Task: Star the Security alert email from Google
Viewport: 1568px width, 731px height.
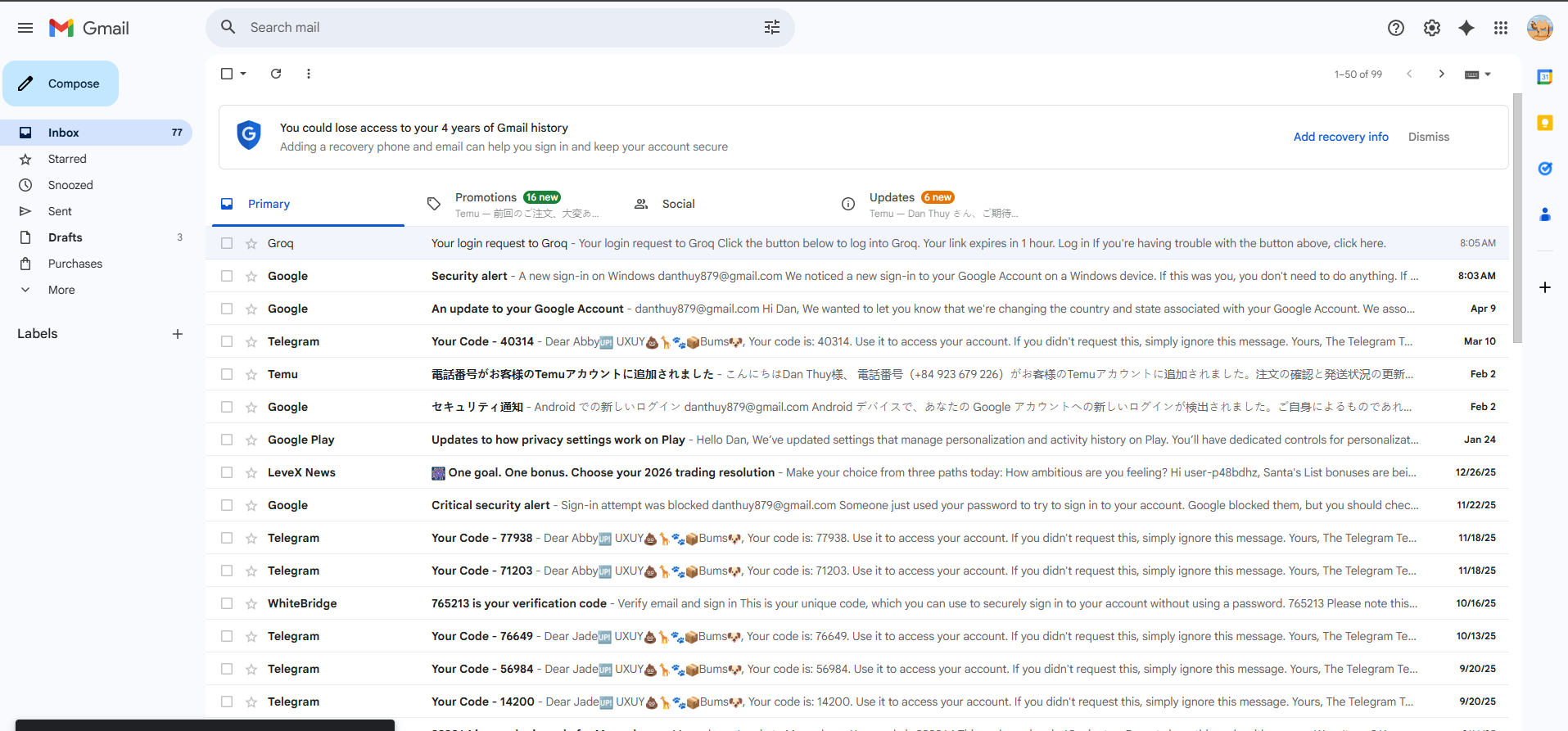Action: pyautogui.click(x=251, y=276)
